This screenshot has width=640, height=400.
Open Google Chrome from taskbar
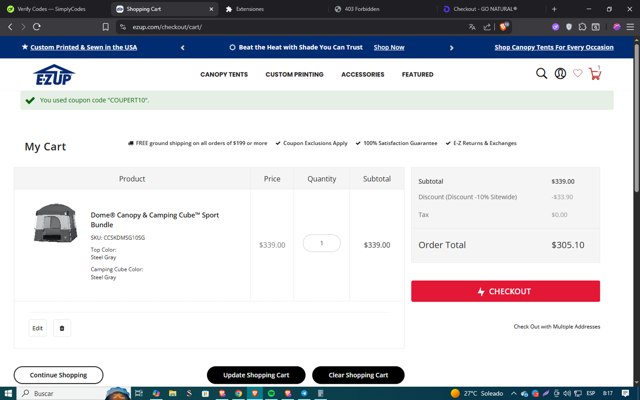pyautogui.click(x=238, y=393)
